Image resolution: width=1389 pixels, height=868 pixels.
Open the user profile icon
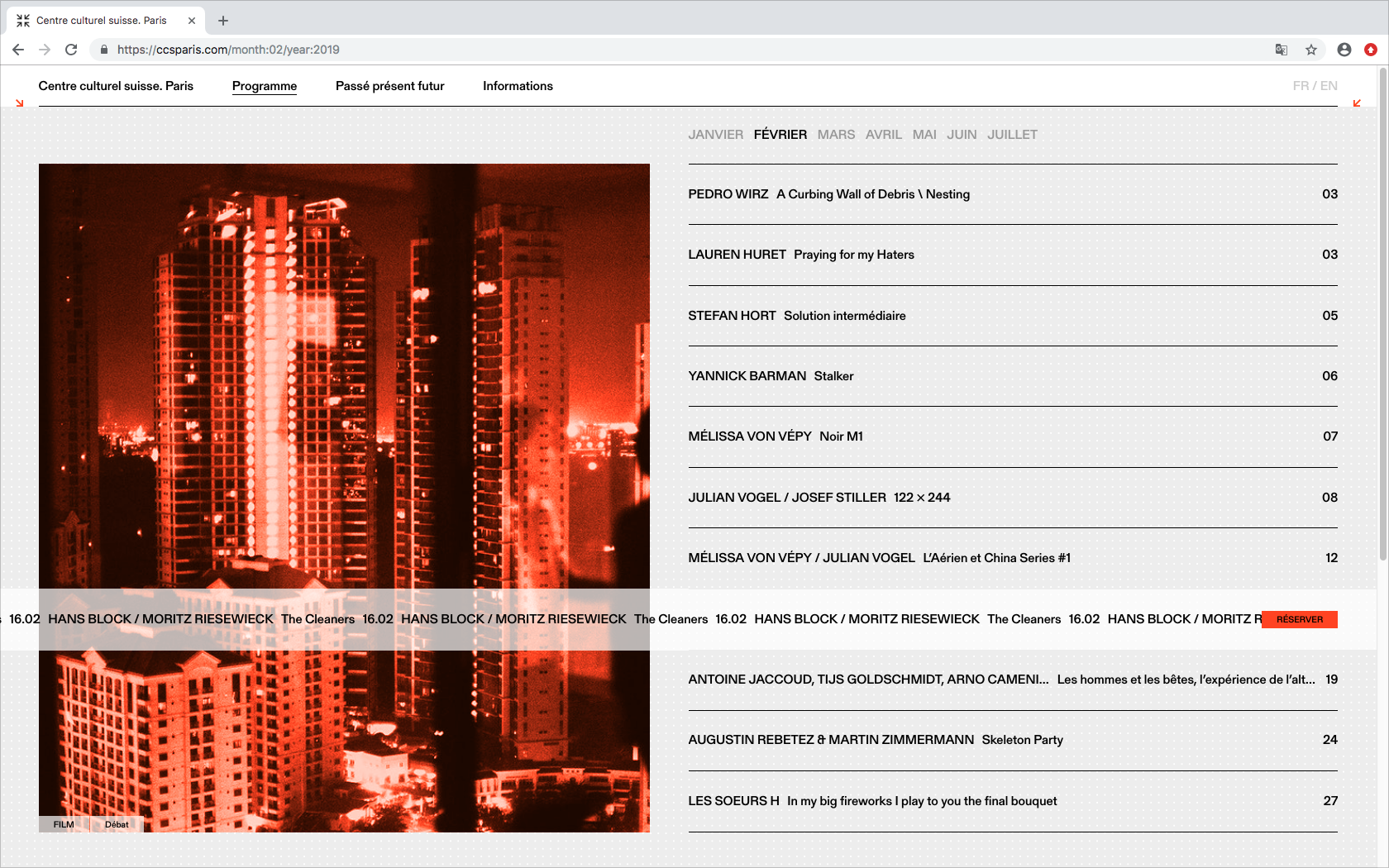tap(1344, 50)
